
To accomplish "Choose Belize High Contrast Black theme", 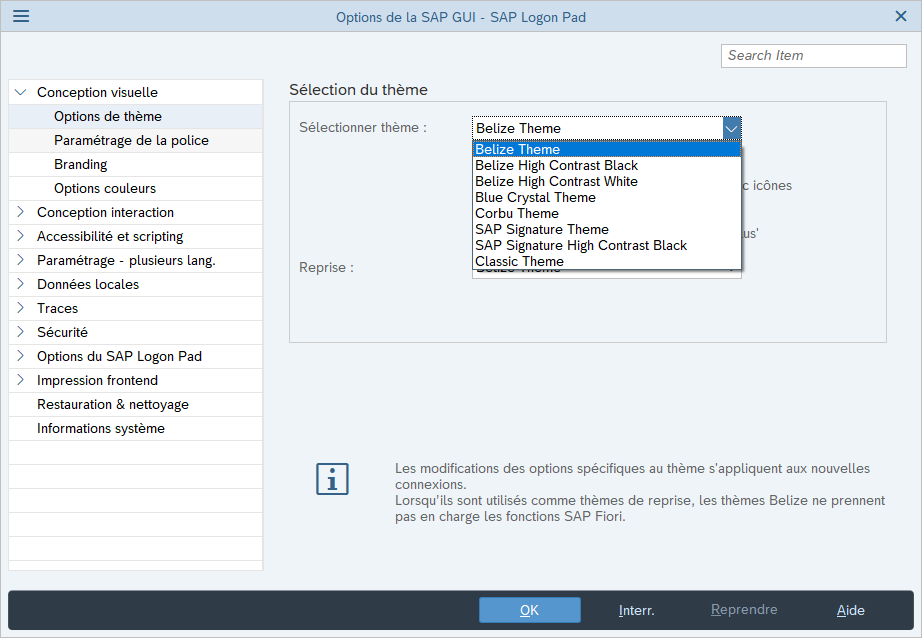I will pos(606,165).
